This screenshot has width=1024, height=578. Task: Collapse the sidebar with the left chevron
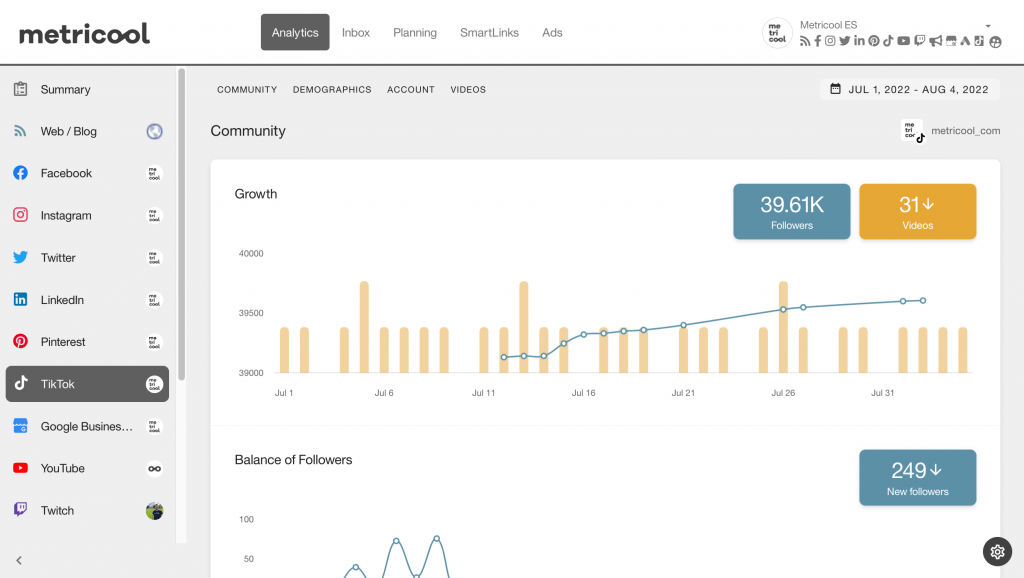pyautogui.click(x=19, y=560)
